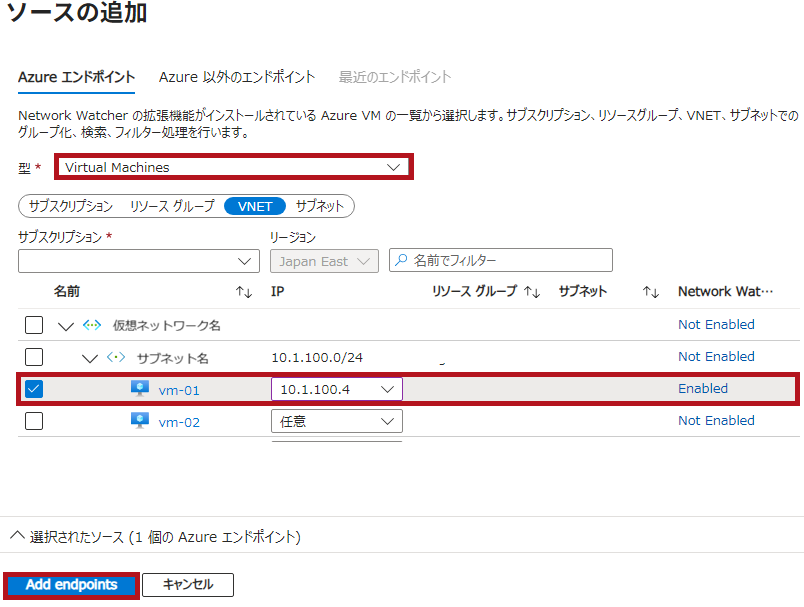This screenshot has width=804, height=607.
Task: Collapse the 選択されたソース section
Action: (x=17, y=536)
